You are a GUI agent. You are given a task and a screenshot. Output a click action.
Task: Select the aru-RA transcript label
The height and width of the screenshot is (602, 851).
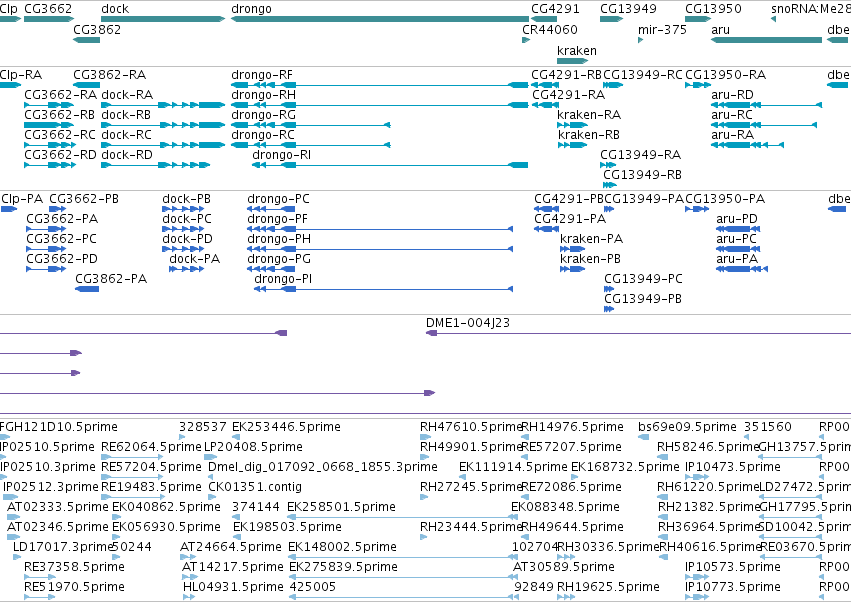(x=732, y=135)
